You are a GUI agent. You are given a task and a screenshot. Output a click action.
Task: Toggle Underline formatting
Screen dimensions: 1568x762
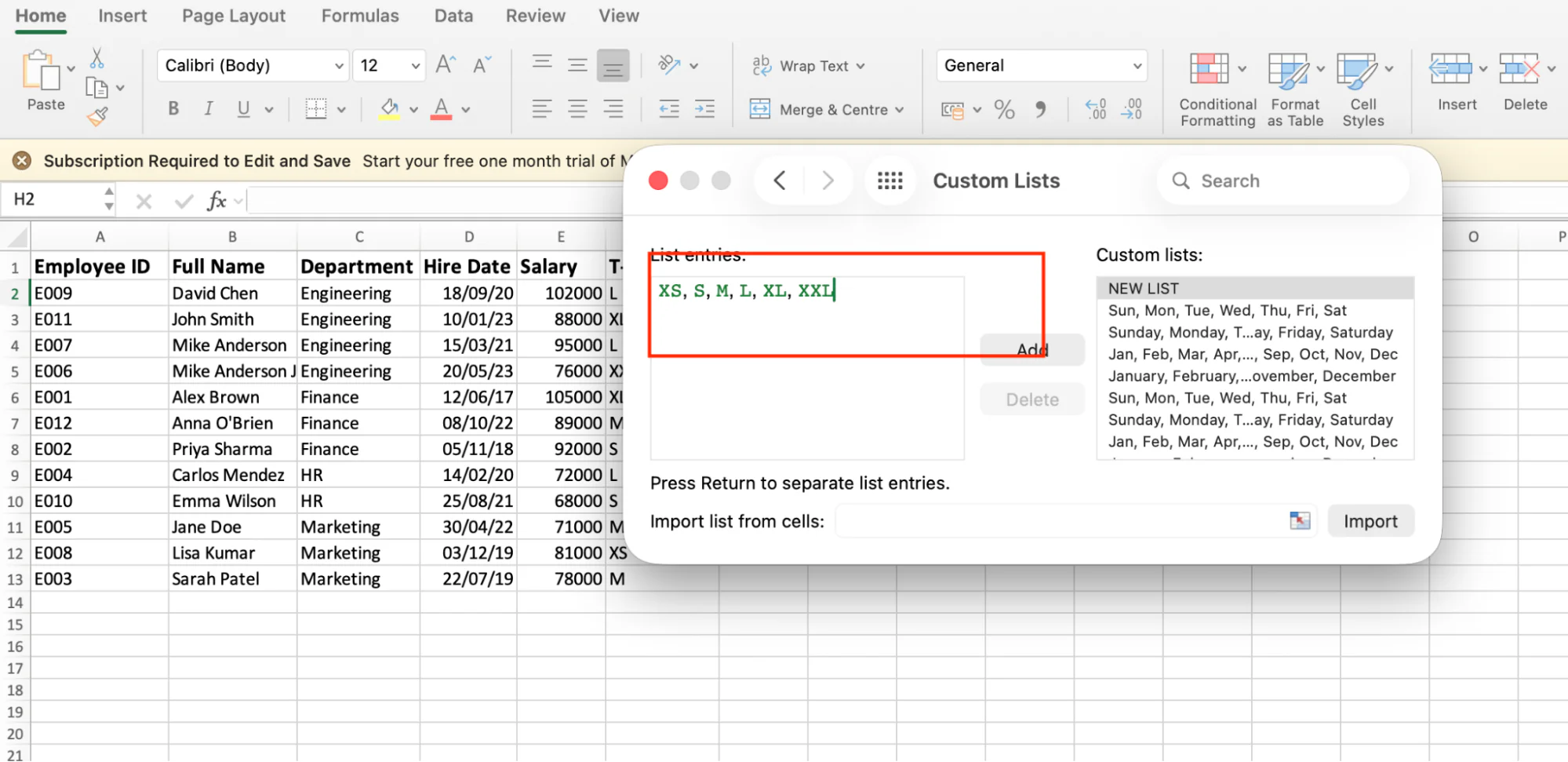point(244,108)
